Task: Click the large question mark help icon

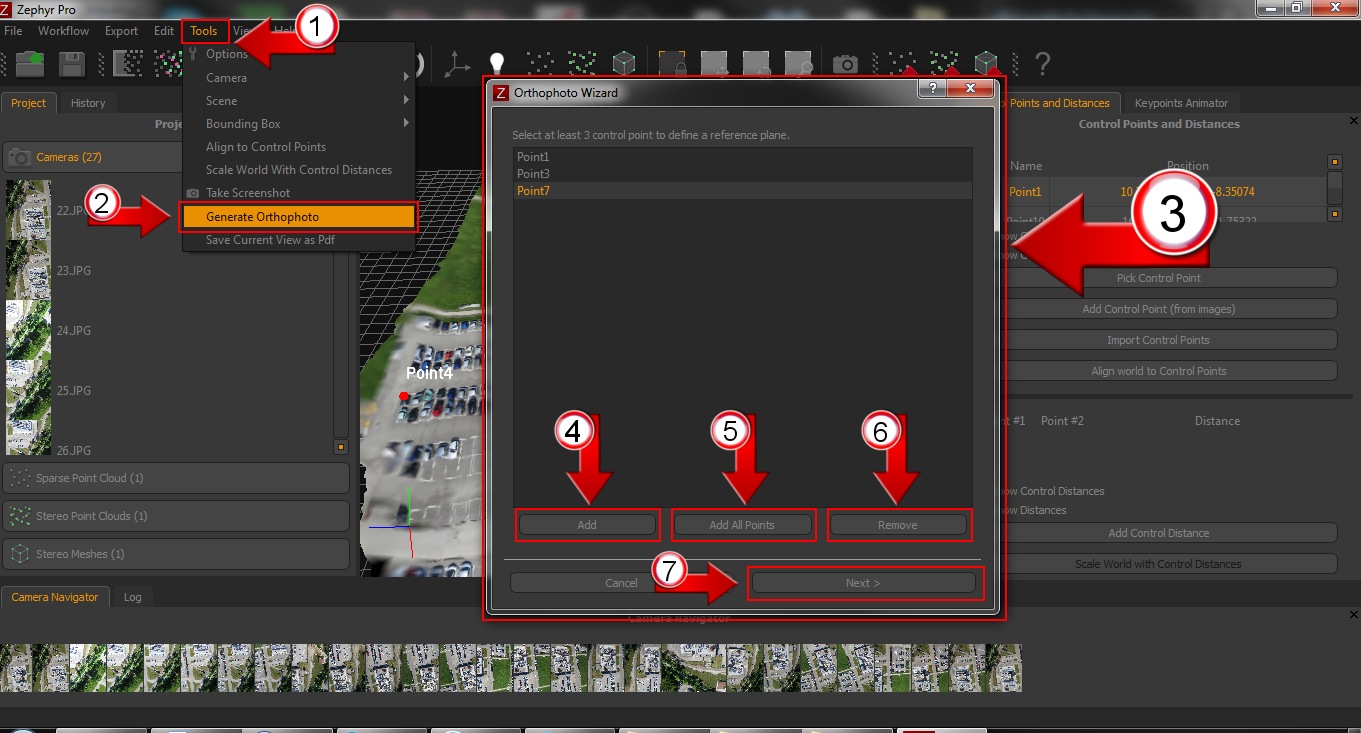Action: [x=1042, y=64]
